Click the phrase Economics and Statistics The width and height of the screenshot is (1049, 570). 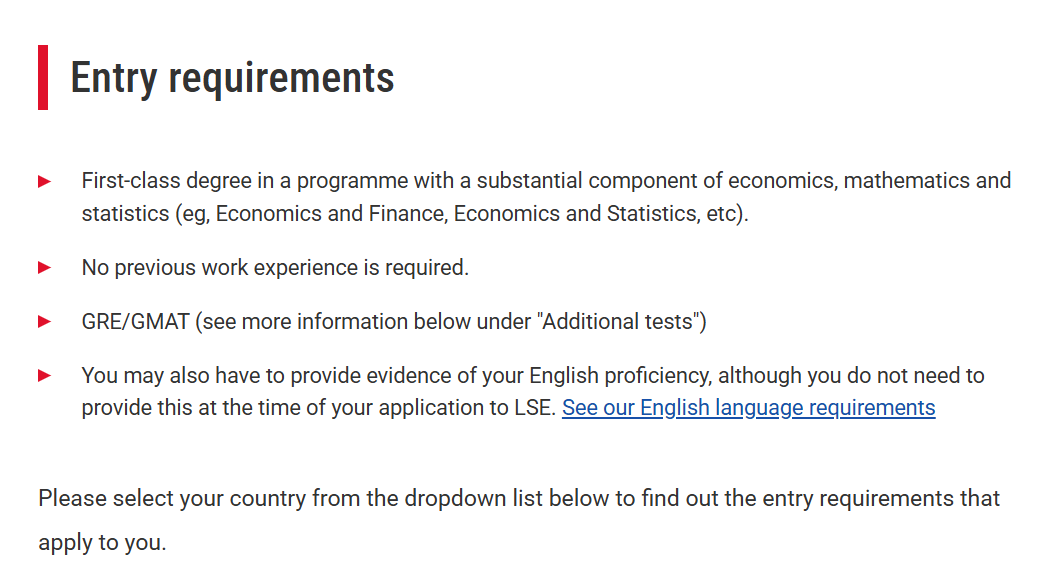point(576,213)
